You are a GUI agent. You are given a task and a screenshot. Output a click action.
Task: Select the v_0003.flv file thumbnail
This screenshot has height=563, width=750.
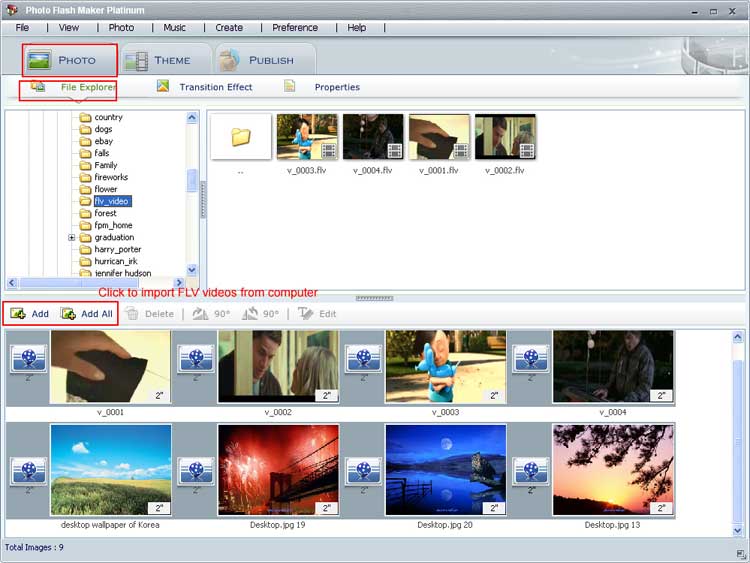tap(307, 137)
